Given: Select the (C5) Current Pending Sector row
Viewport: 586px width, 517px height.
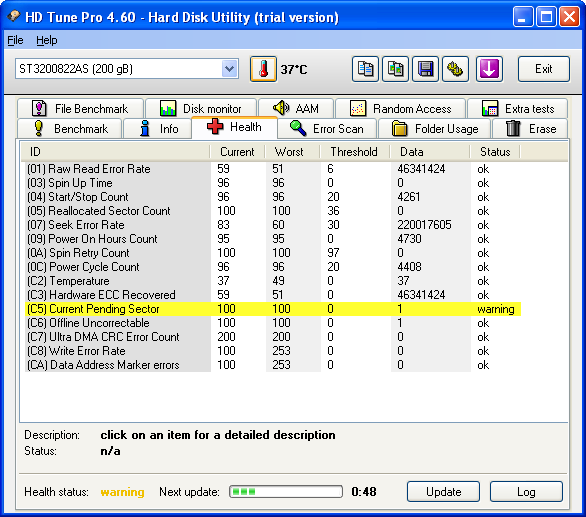Looking at the screenshot, I should tap(273, 309).
